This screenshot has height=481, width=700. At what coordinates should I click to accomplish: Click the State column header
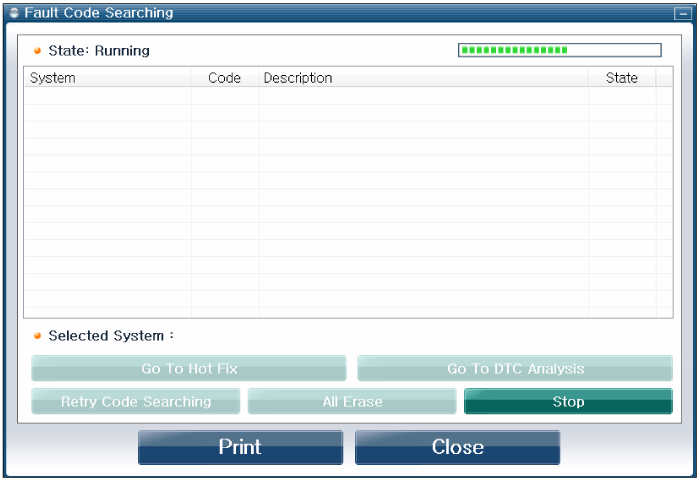click(x=622, y=78)
